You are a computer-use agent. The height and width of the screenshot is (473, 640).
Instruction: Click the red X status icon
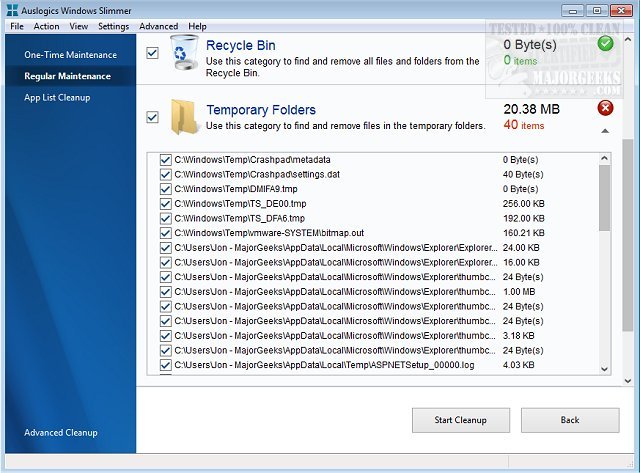click(x=605, y=108)
